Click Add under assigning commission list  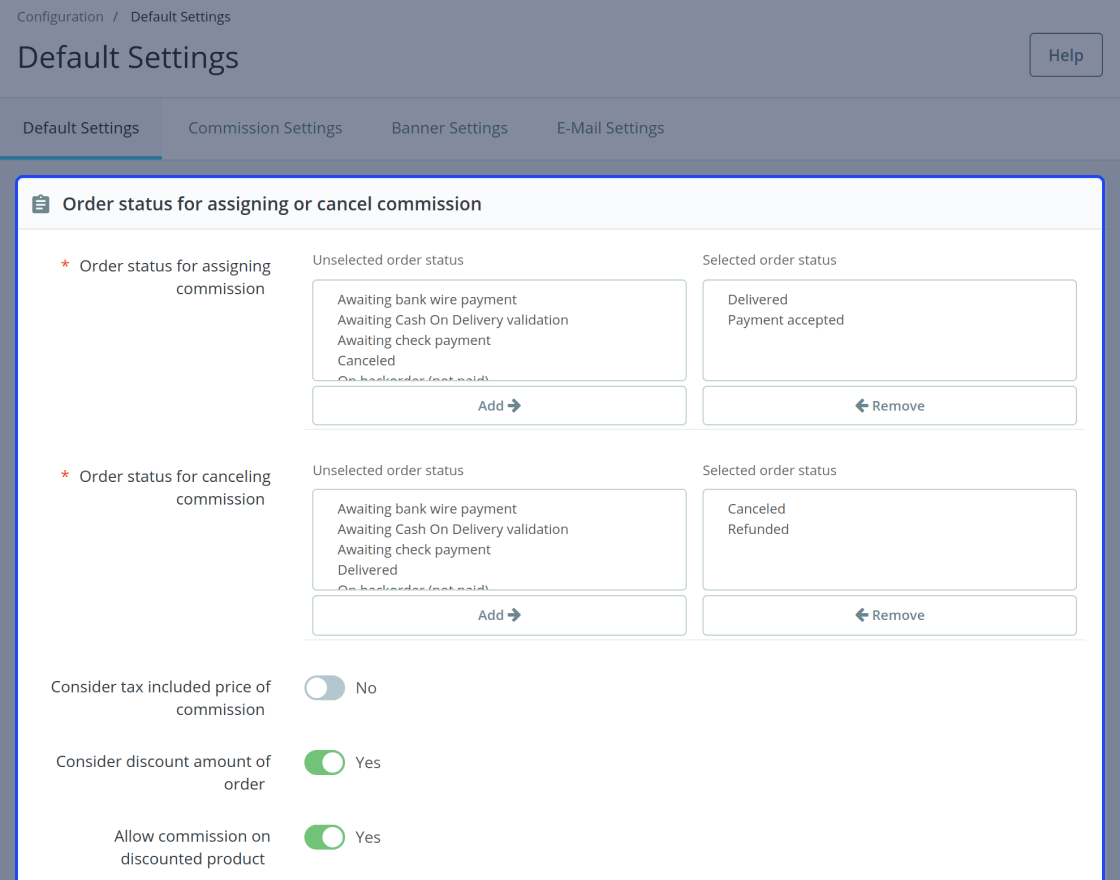[x=499, y=406]
